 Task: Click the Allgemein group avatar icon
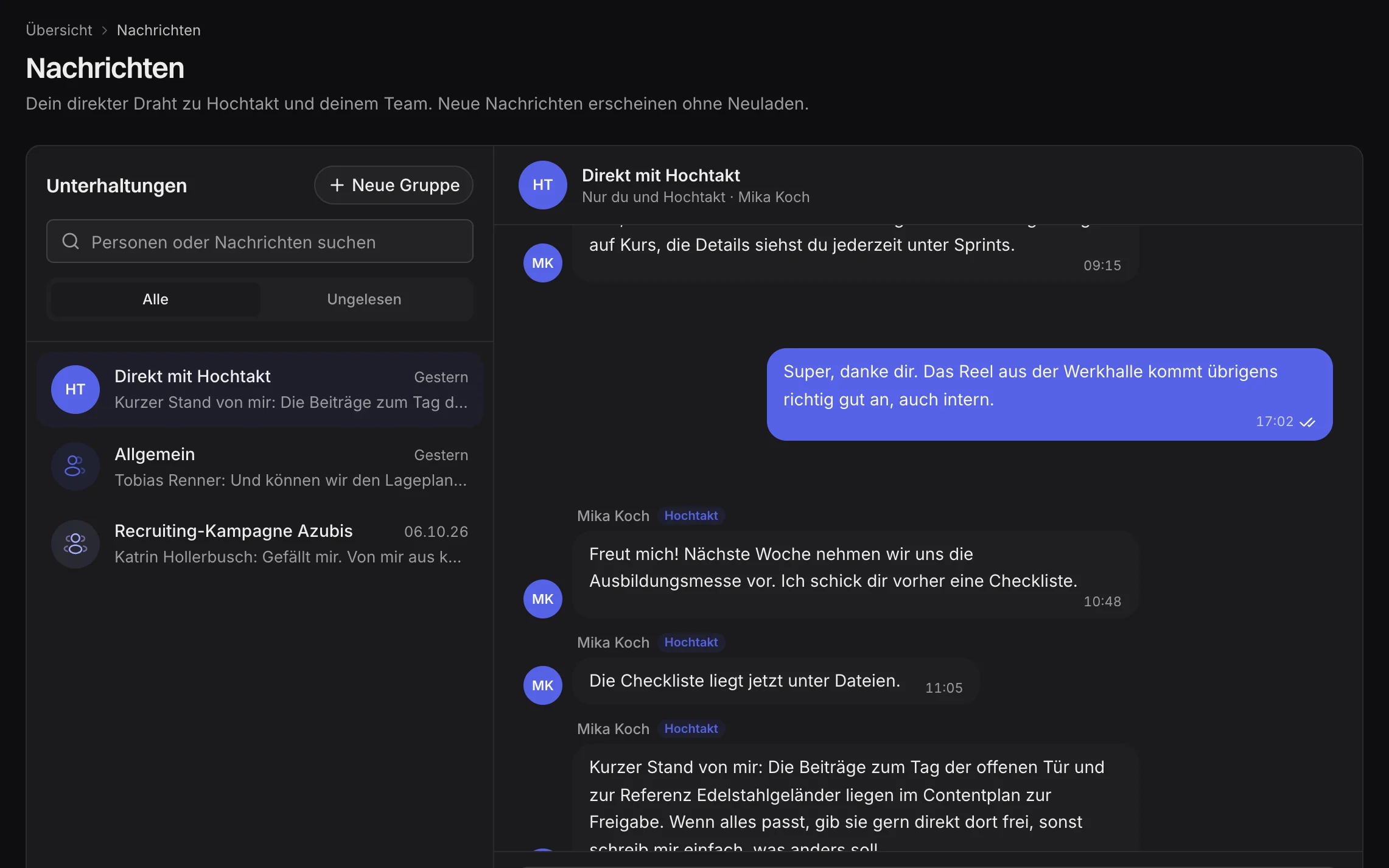(x=75, y=466)
